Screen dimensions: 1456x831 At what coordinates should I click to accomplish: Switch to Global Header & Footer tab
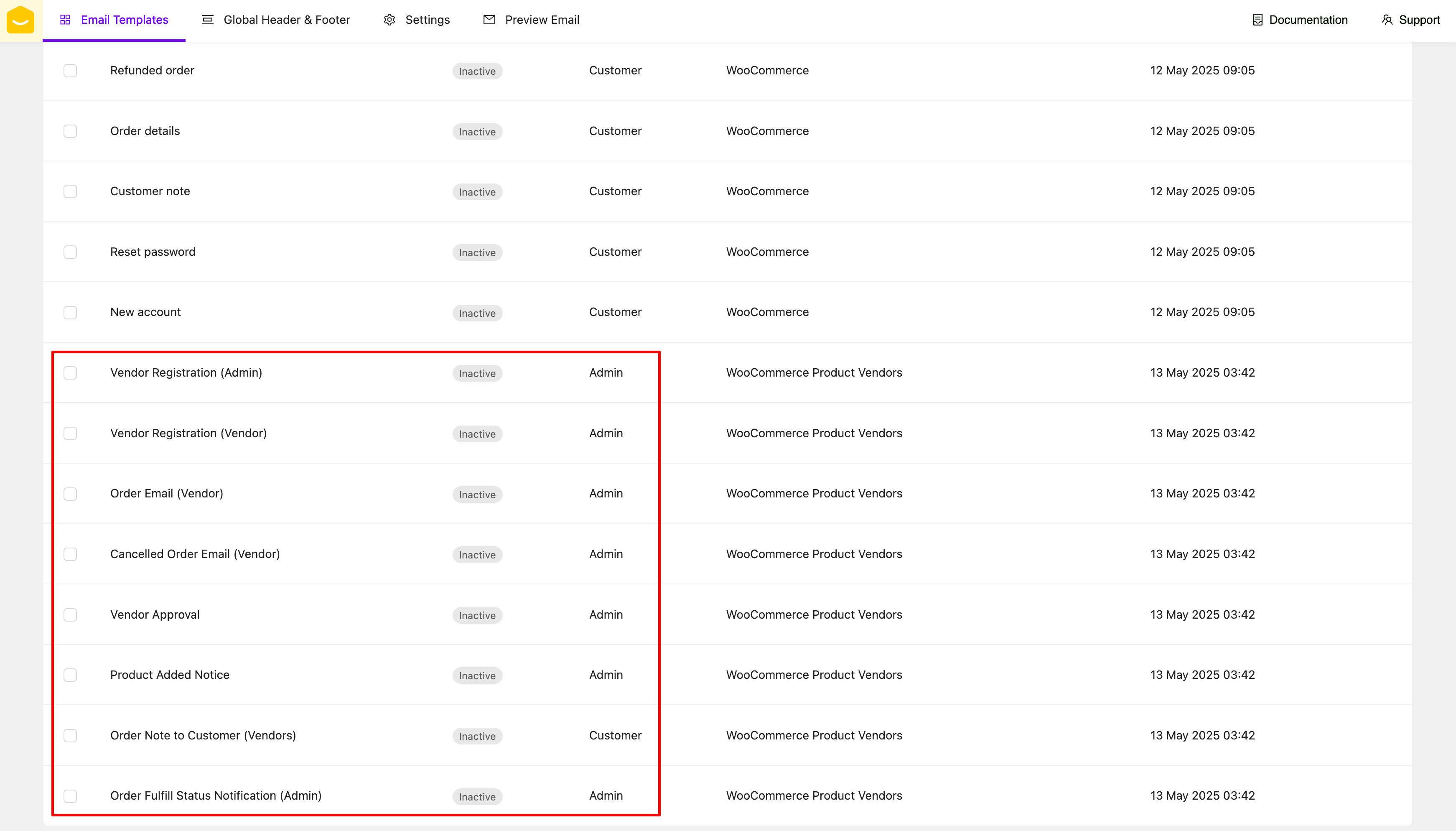click(x=286, y=20)
